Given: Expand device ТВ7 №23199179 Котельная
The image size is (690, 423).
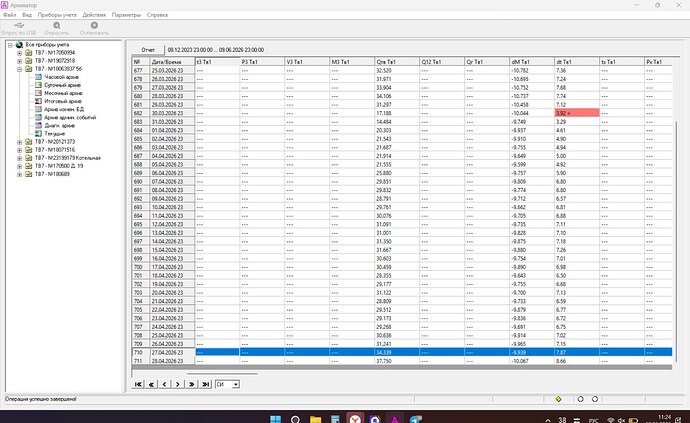Looking at the screenshot, I should click(x=19, y=158).
